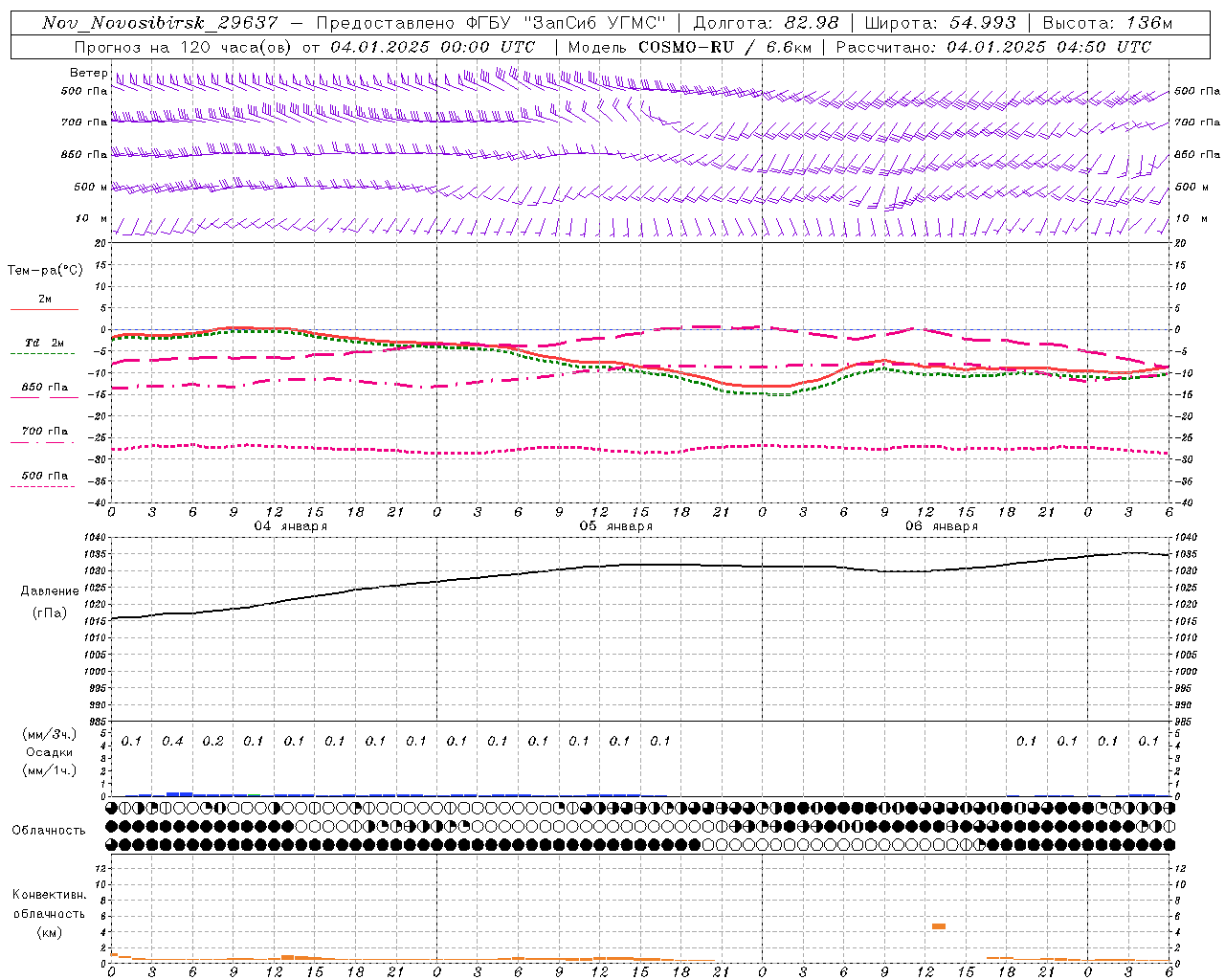Click "Рассчитано: 04.01.2025 04:50 UTC" timestamp
Screen dimensions: 1225x980
coord(993,47)
